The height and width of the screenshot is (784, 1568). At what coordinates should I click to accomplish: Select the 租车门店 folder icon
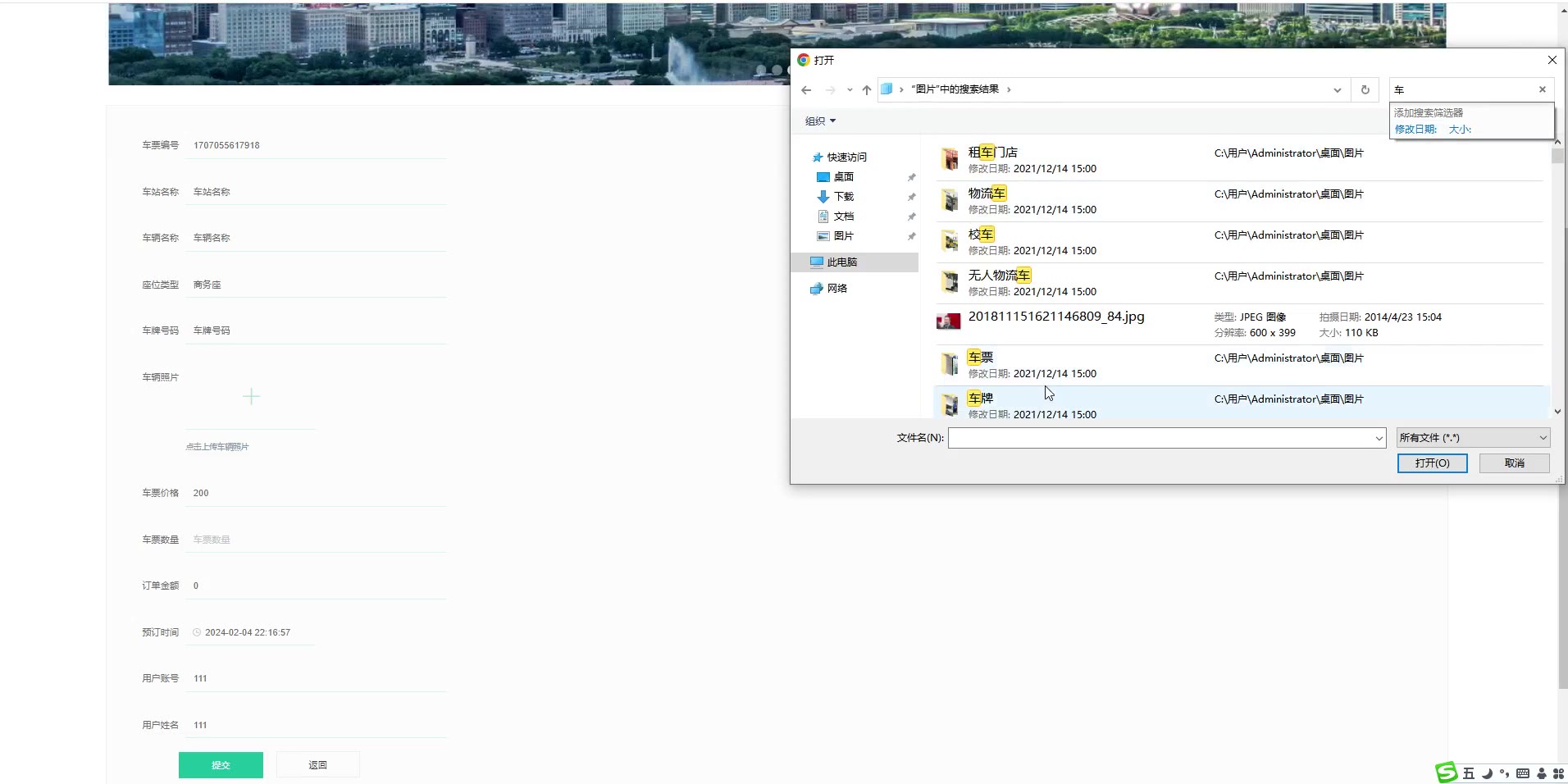[x=950, y=159]
